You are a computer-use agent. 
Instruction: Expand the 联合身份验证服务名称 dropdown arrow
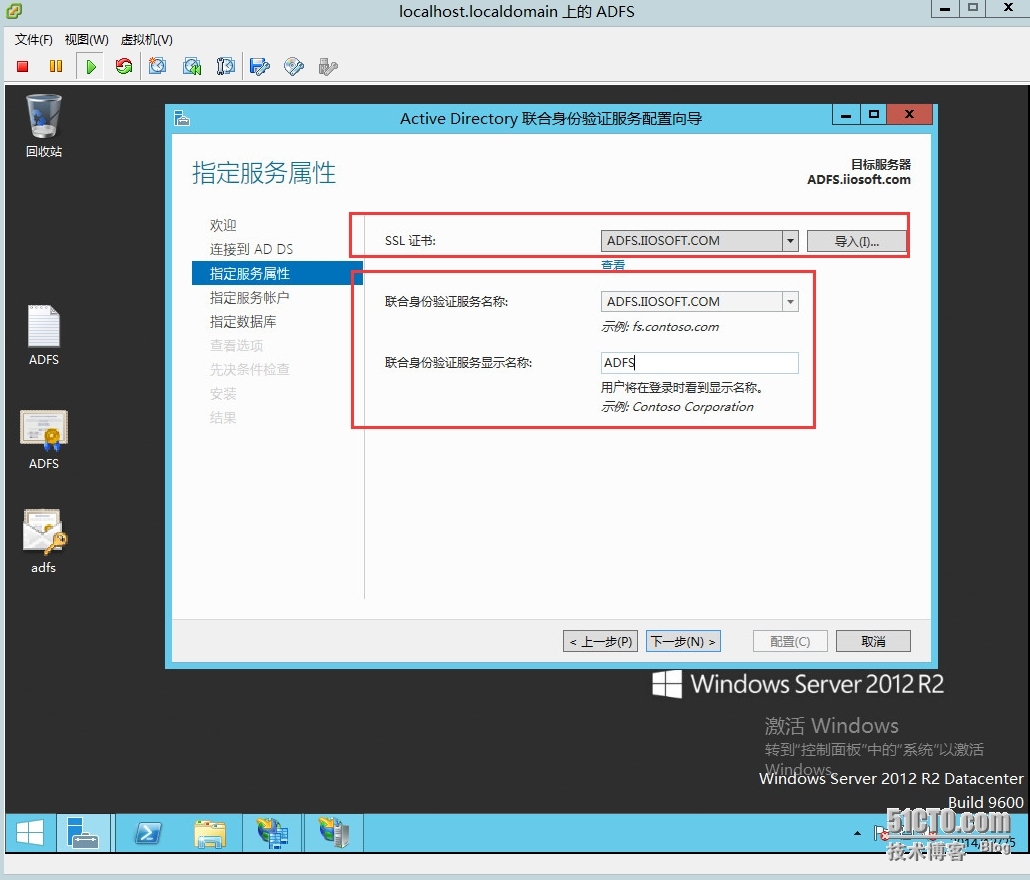[x=790, y=301]
